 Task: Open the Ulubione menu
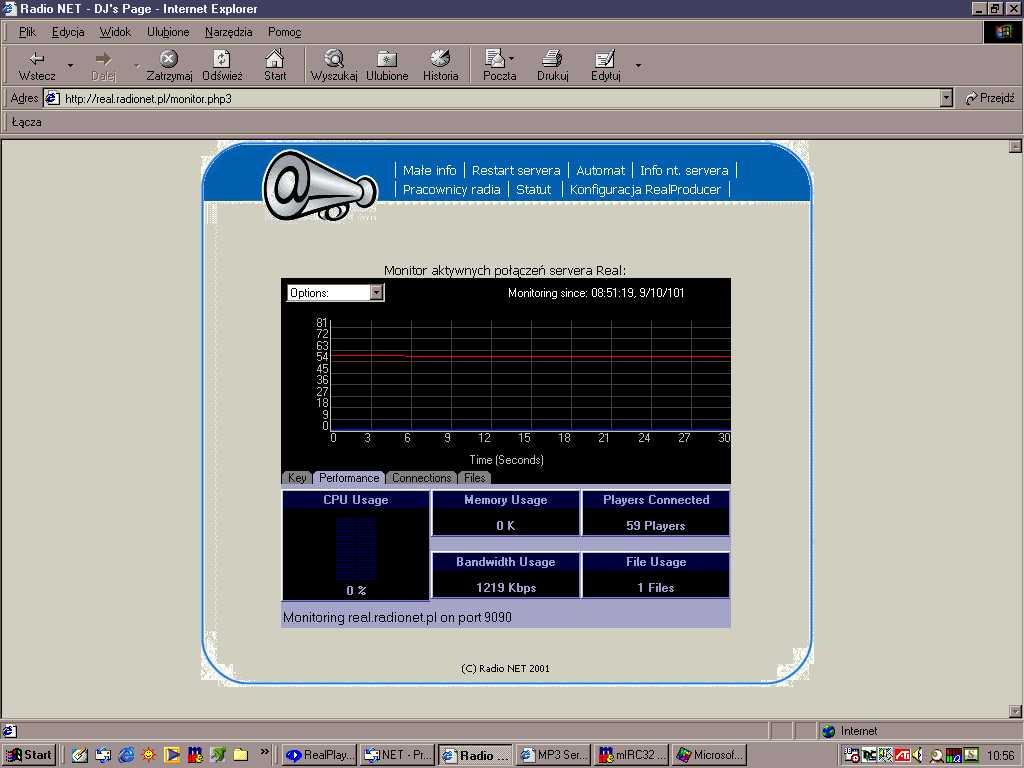pos(168,32)
